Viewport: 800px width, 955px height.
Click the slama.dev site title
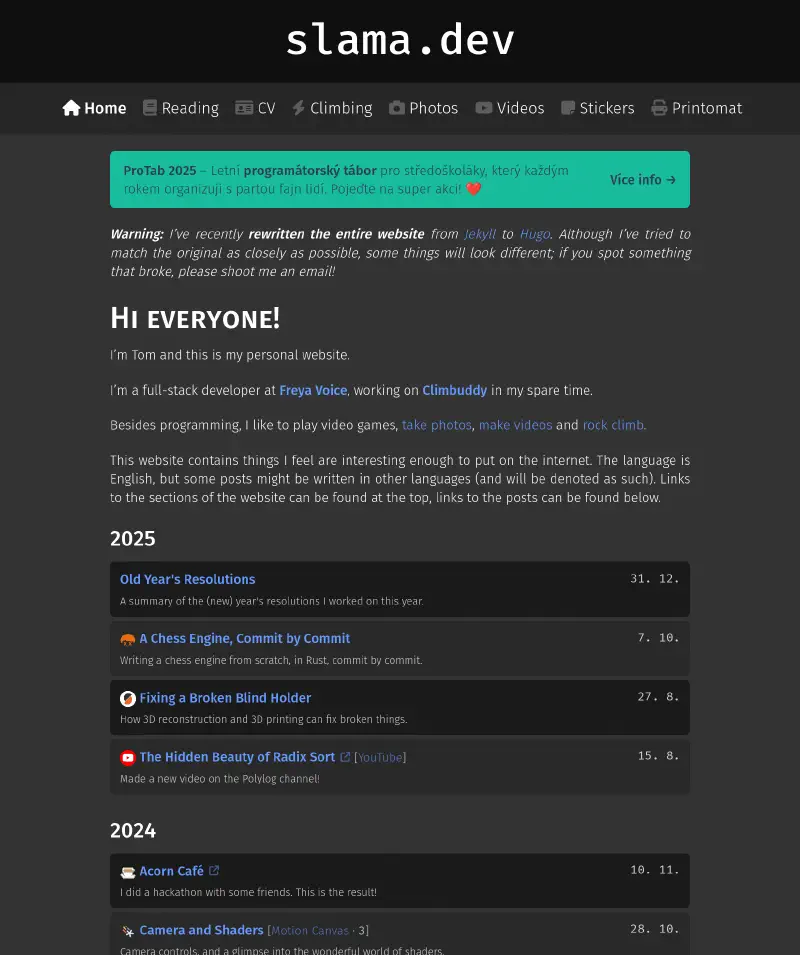click(x=400, y=41)
